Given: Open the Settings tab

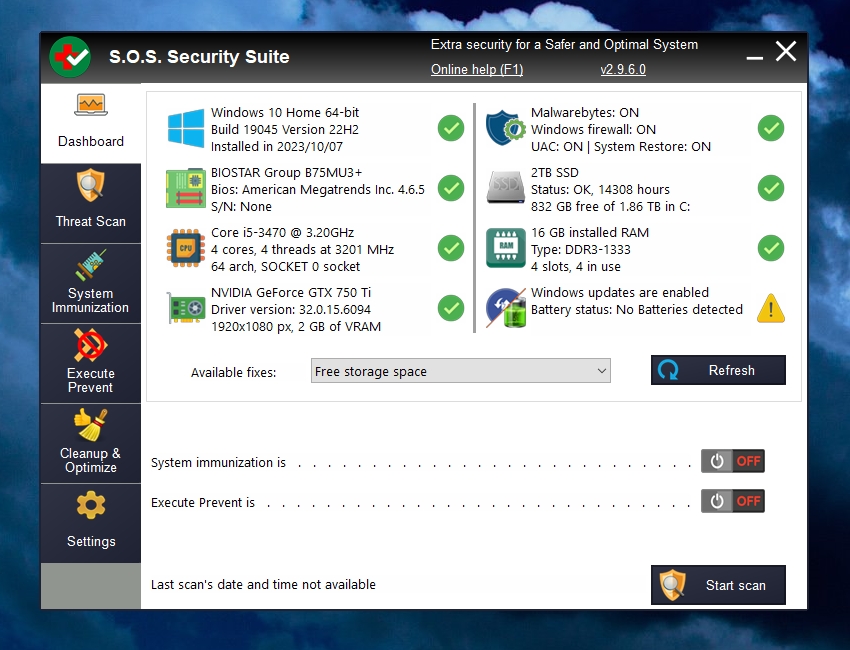Looking at the screenshot, I should tap(91, 523).
